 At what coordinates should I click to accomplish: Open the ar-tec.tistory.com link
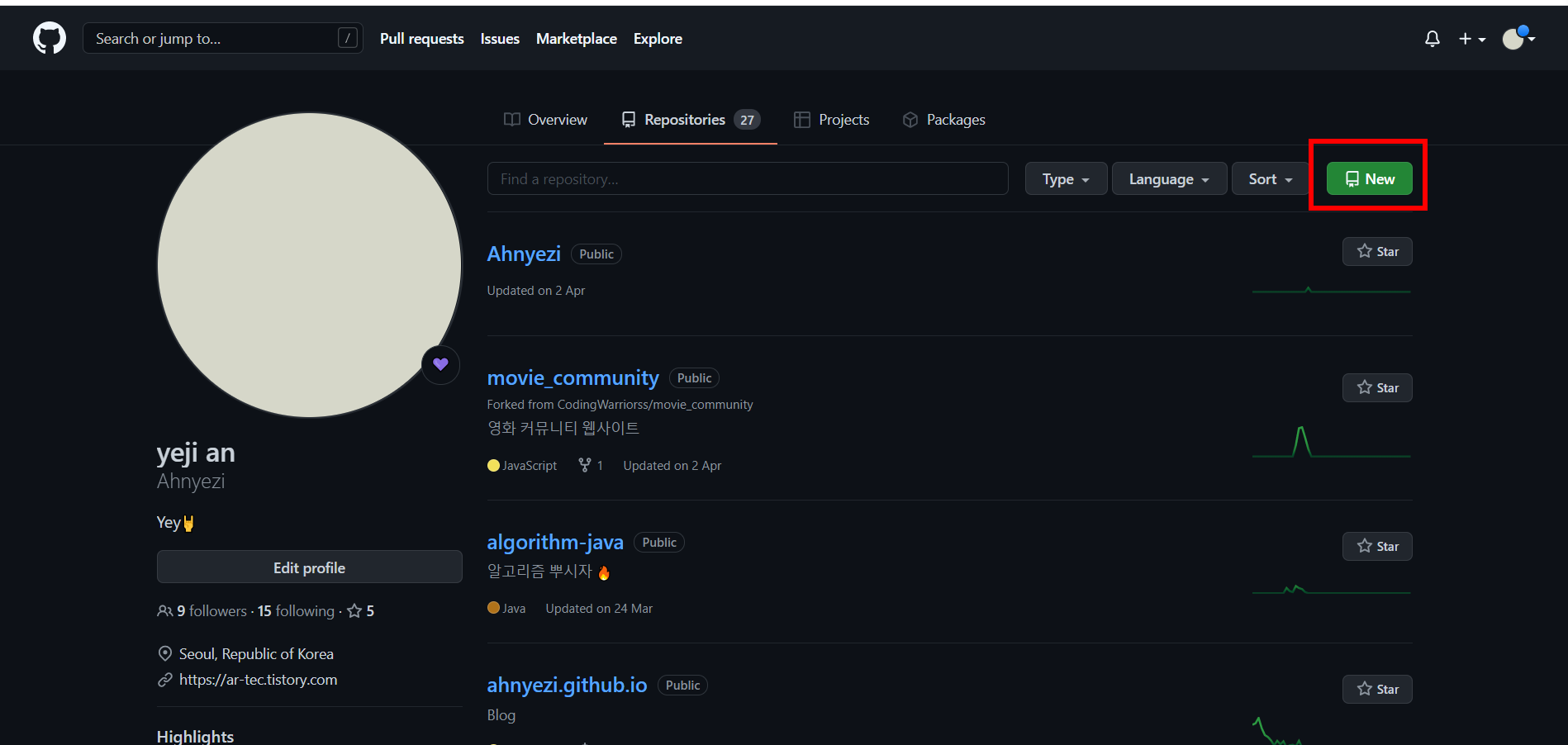click(x=258, y=680)
